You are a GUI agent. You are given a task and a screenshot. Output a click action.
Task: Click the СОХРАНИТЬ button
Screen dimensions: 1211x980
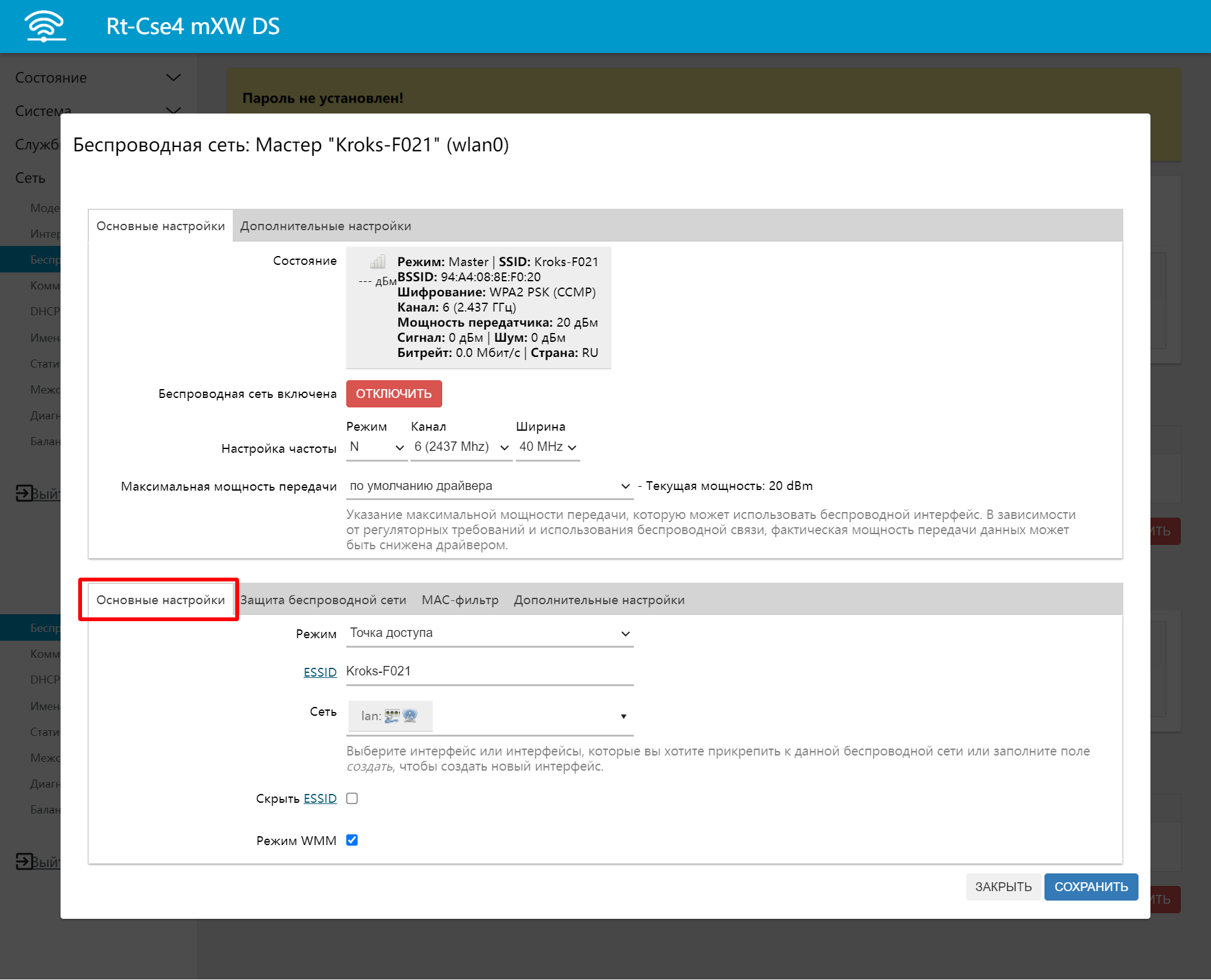point(1091,887)
